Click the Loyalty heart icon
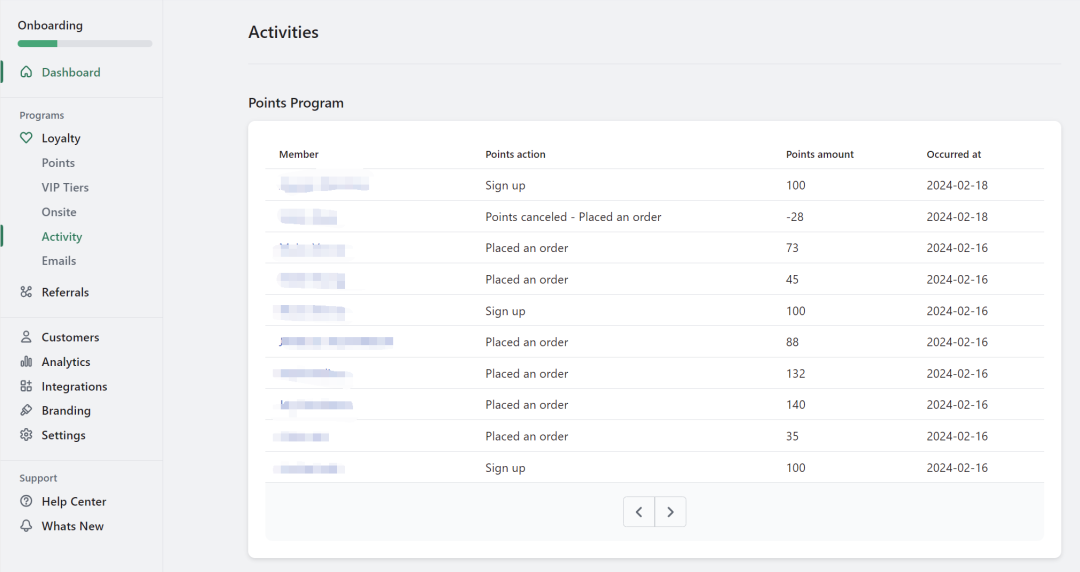Viewport: 1080px width, 572px height. (26, 138)
